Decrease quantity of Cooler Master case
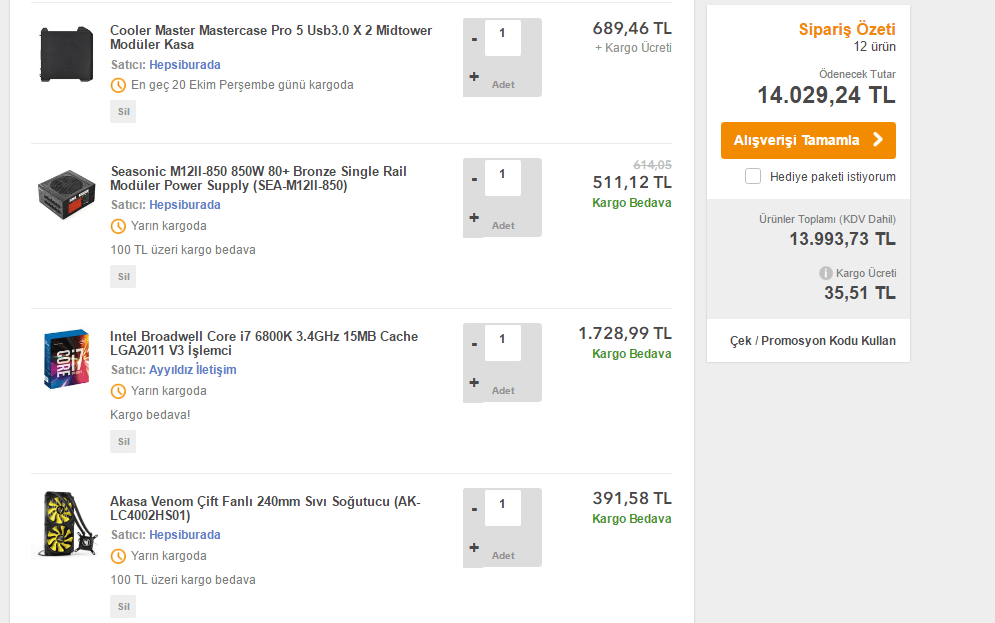Viewport: 995px width, 623px height. [474, 39]
